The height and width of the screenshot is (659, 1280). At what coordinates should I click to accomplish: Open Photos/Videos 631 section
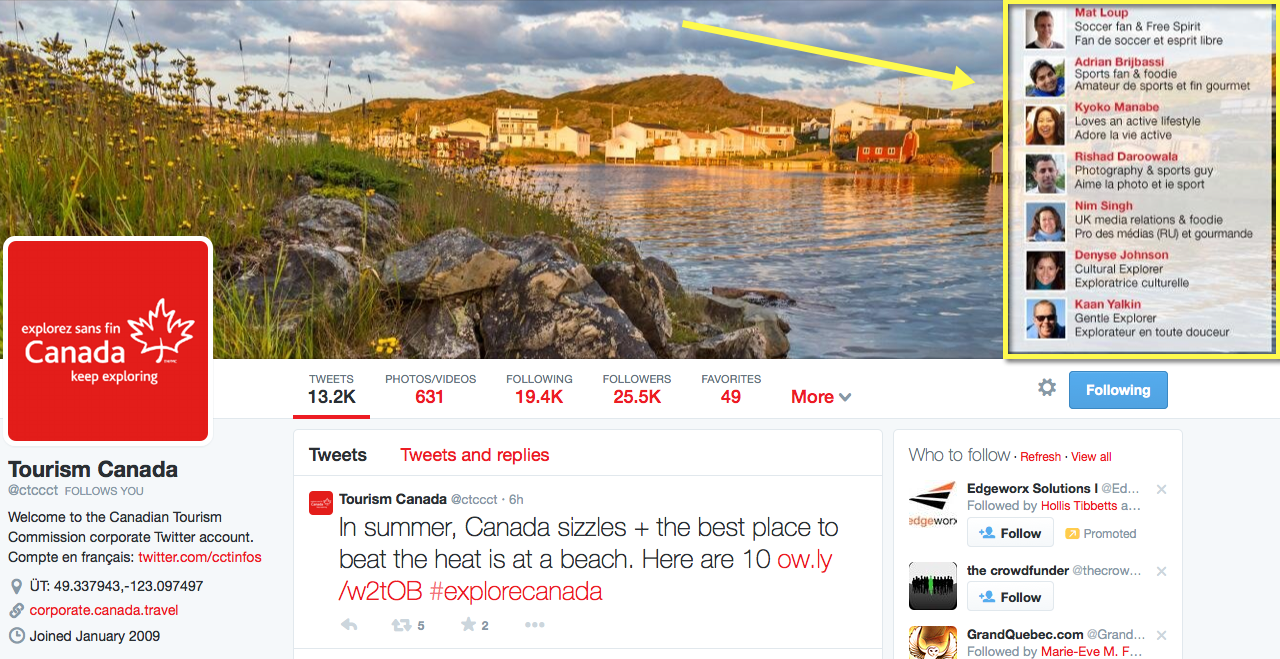pos(430,389)
